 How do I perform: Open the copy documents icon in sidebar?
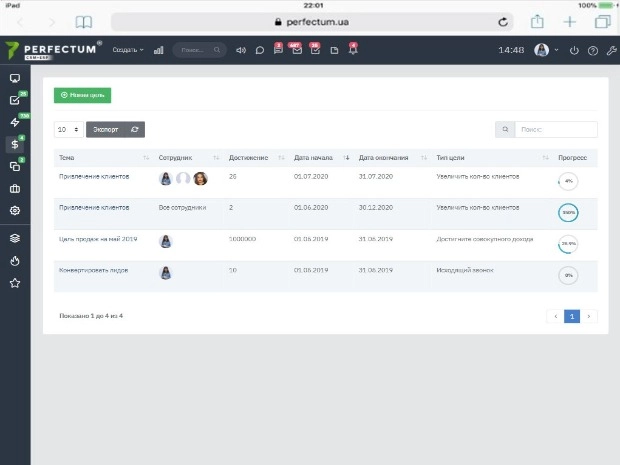pos(15,166)
